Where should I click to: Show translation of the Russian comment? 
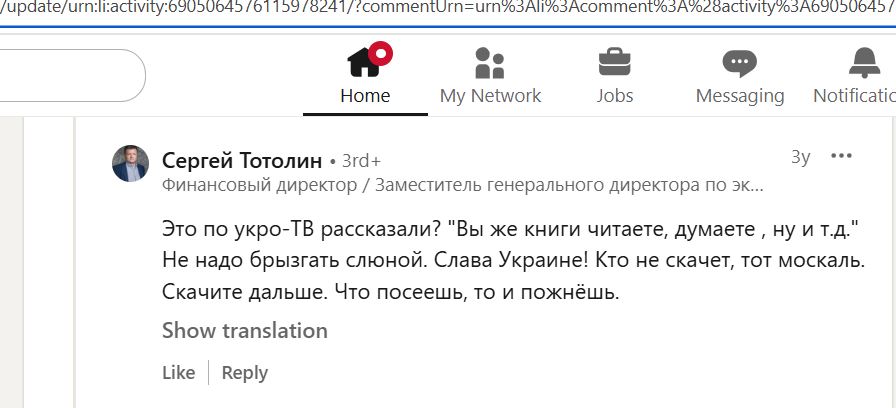[245, 331]
